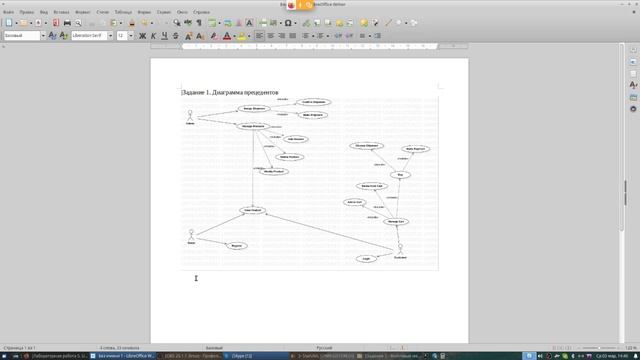Click the use case diagram image
The width and height of the screenshot is (640, 360).
310,183
